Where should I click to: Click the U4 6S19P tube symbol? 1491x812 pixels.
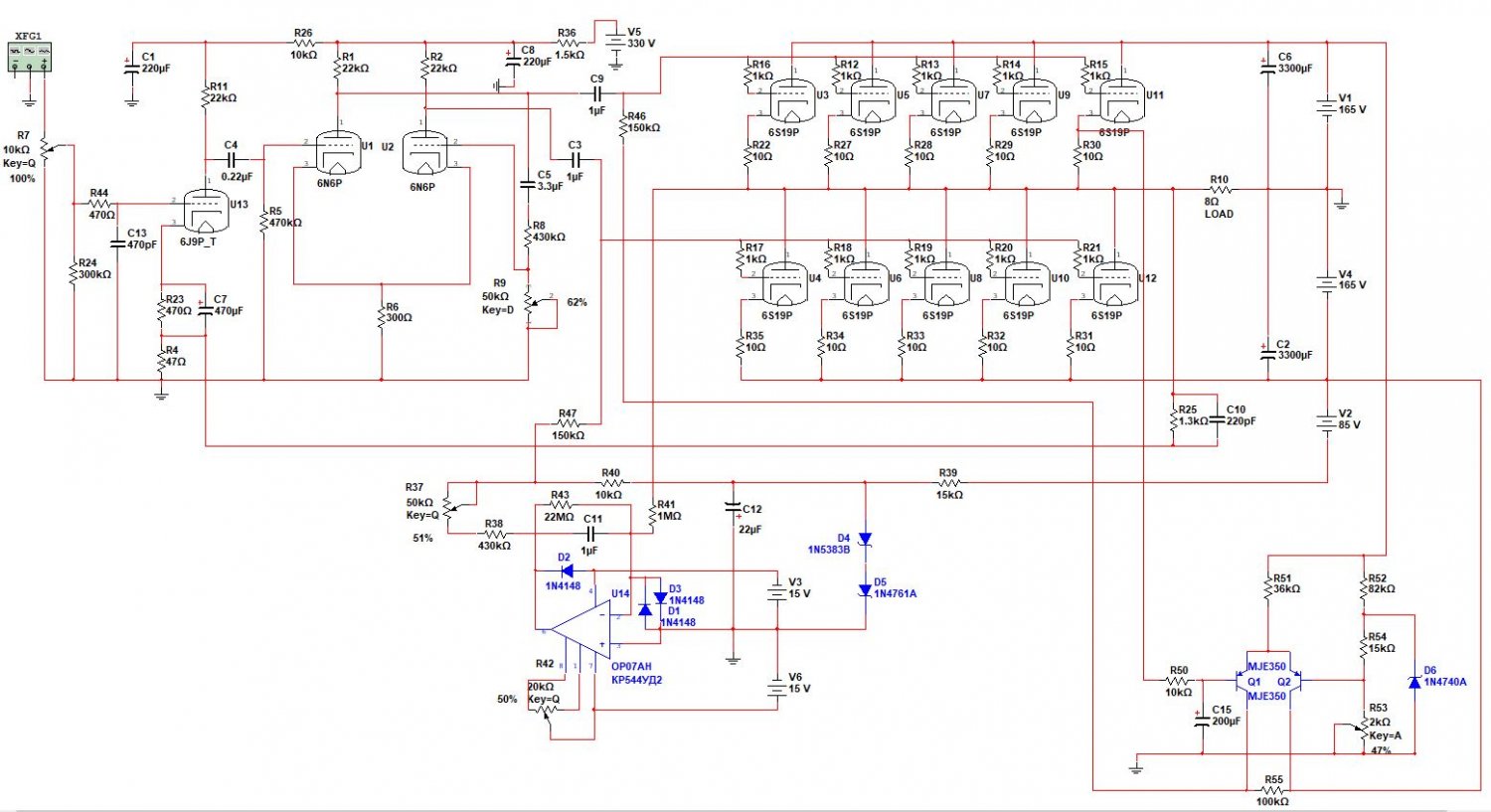[785, 284]
